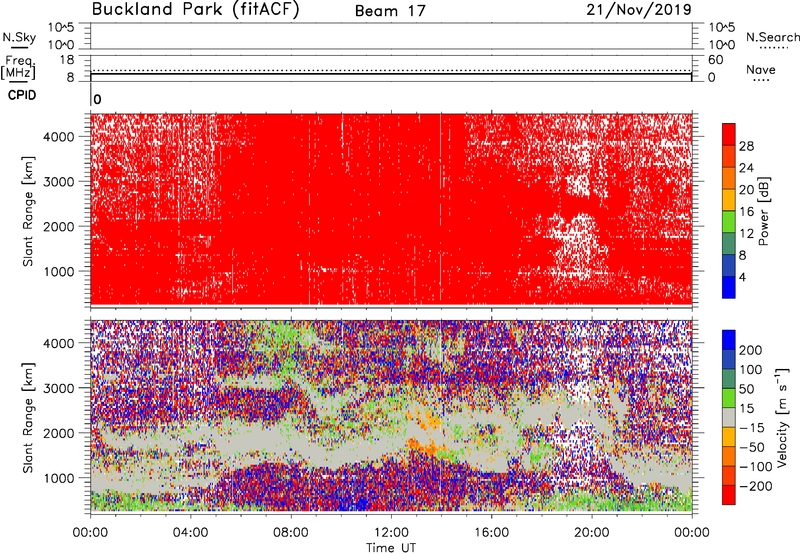Click the blue top velocity colorbar segment
The width and height of the screenshot is (800, 554).
point(729,340)
